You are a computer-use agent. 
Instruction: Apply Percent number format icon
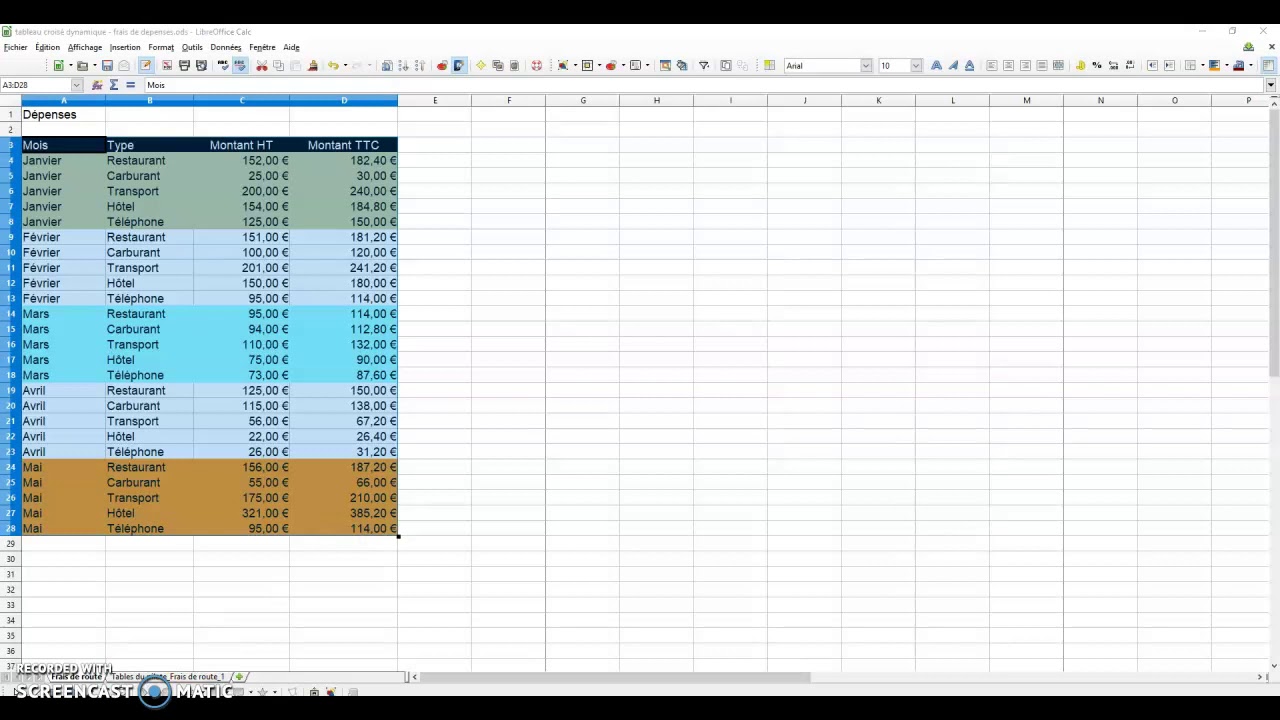pos(1096,65)
